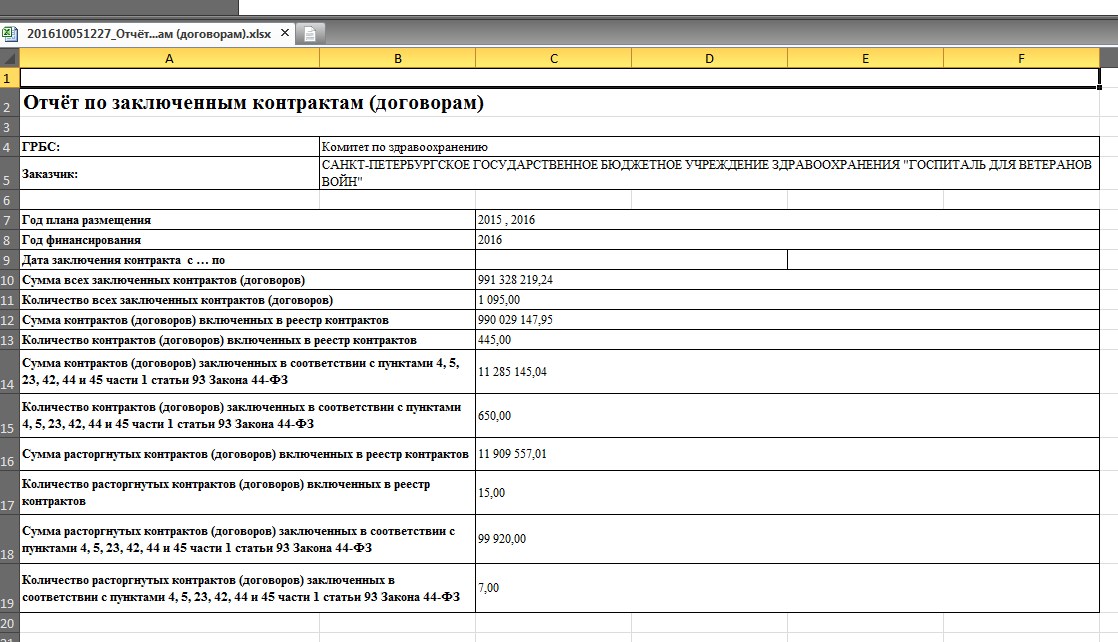This screenshot has height=642, width=1118.
Task: Click the 'Дата заключения контракта с … по' cell
Action: 247,260
